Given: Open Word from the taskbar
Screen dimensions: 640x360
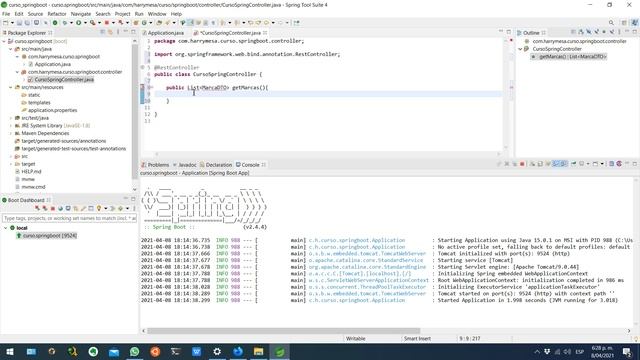Looking at the screenshot, I should point(196,351).
